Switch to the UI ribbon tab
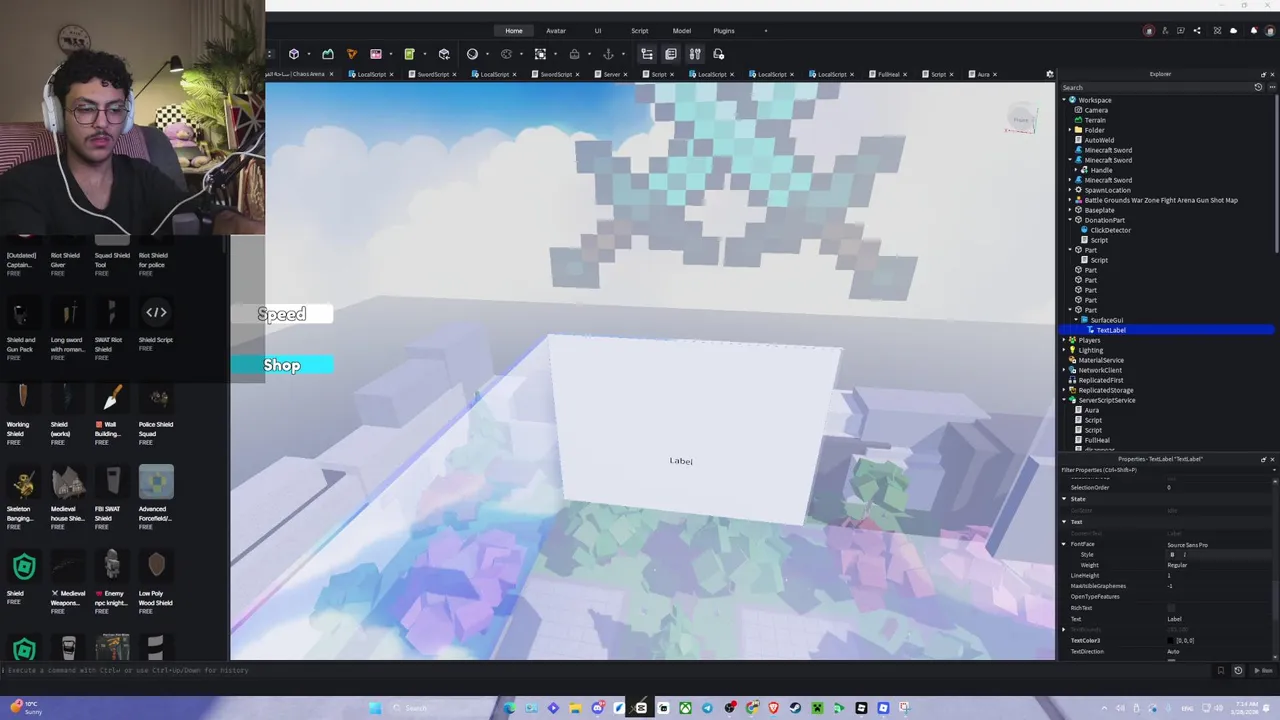1280x720 pixels. [598, 31]
